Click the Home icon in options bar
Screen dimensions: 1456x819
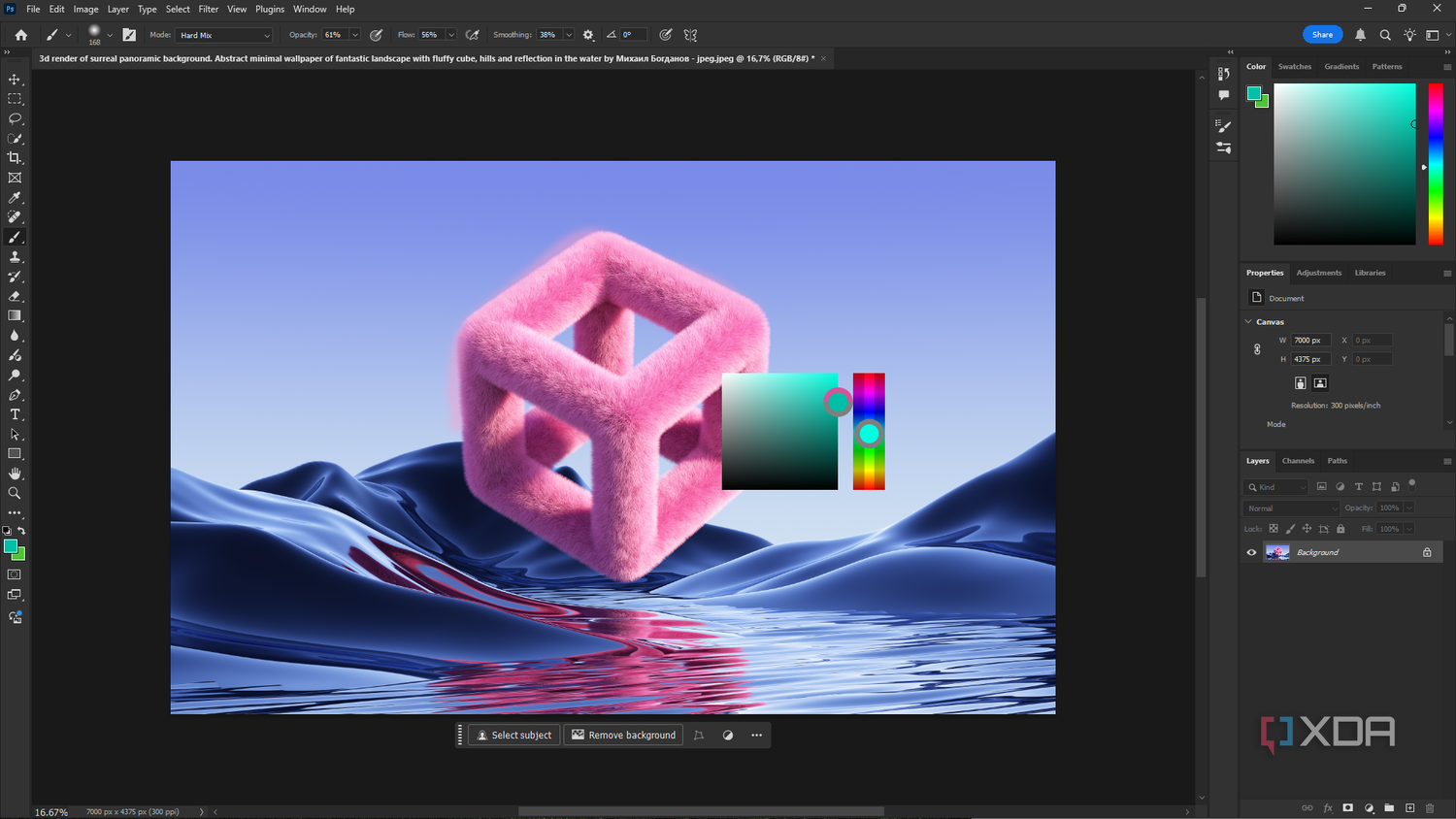point(21,35)
